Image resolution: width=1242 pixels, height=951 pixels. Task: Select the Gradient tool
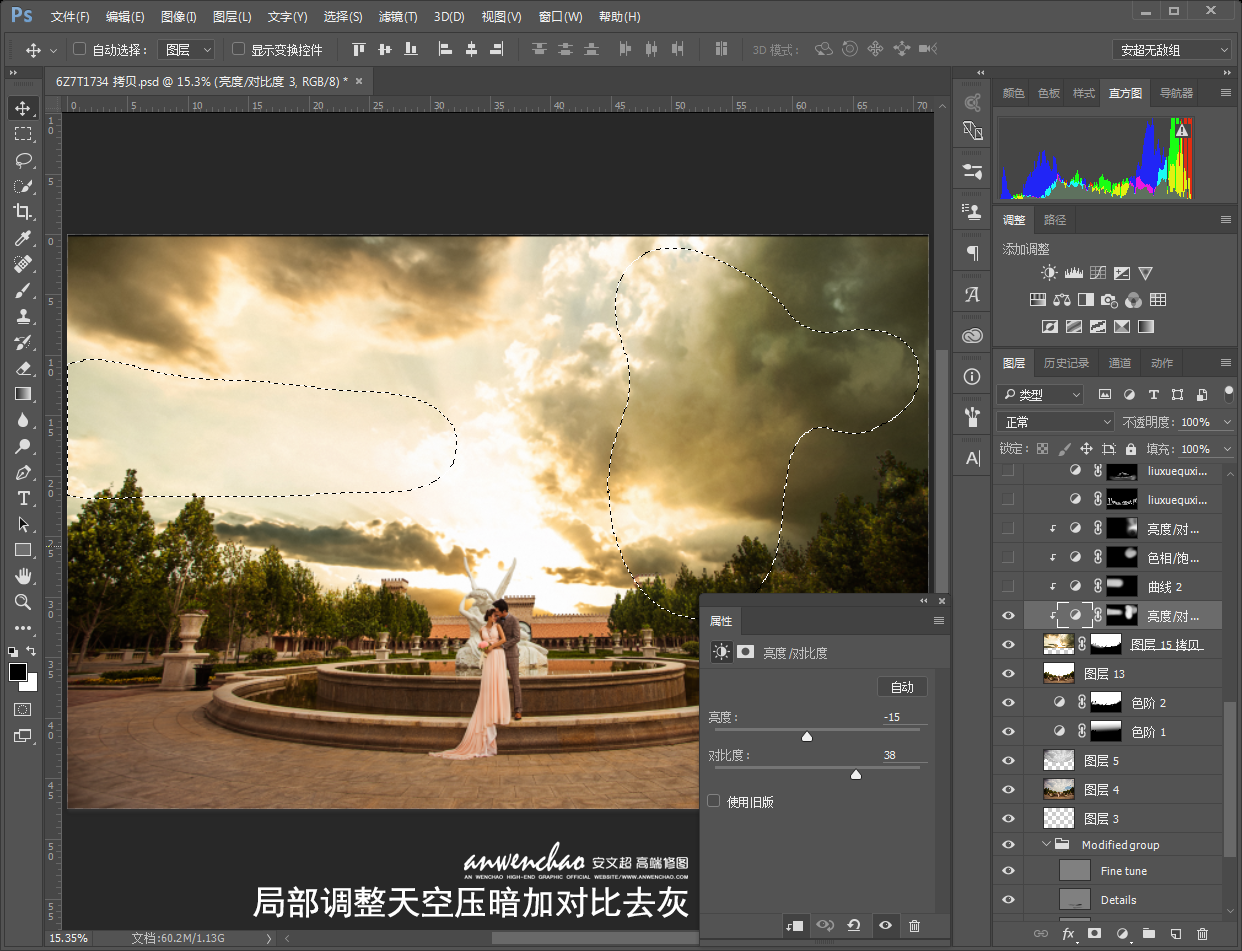point(23,394)
